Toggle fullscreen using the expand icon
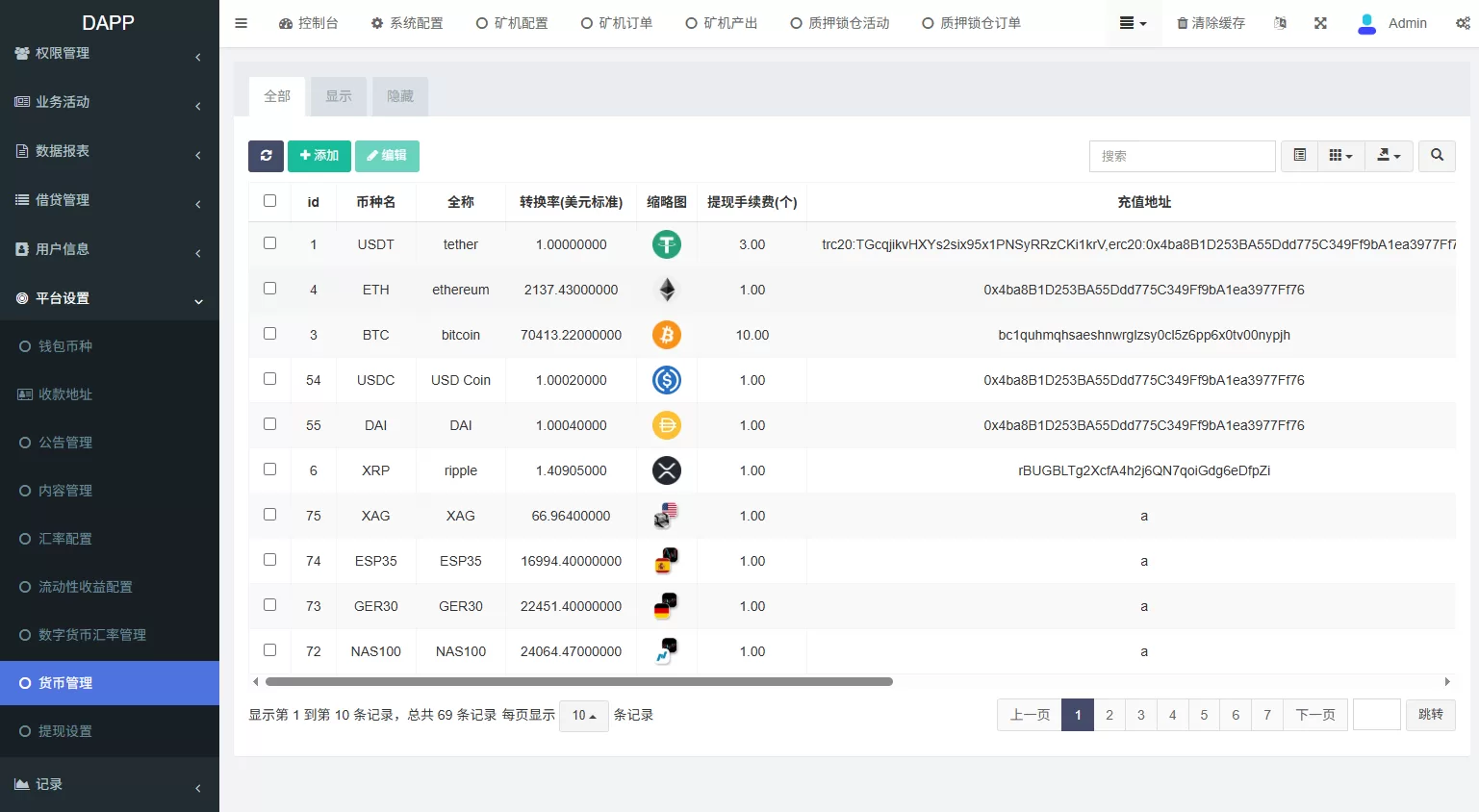 pyautogui.click(x=1319, y=22)
